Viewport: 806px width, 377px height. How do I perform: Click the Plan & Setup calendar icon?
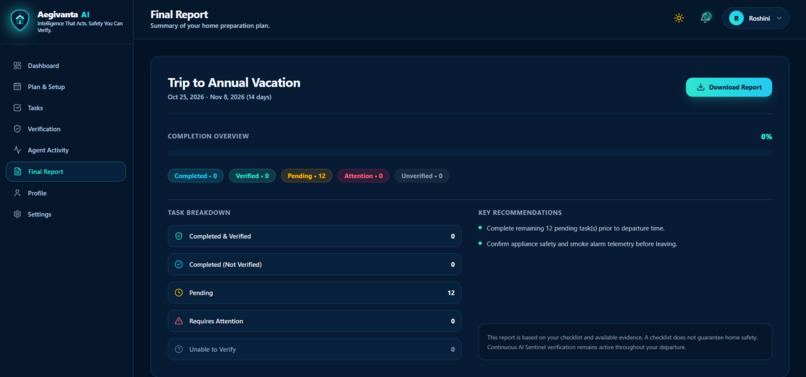(x=17, y=87)
